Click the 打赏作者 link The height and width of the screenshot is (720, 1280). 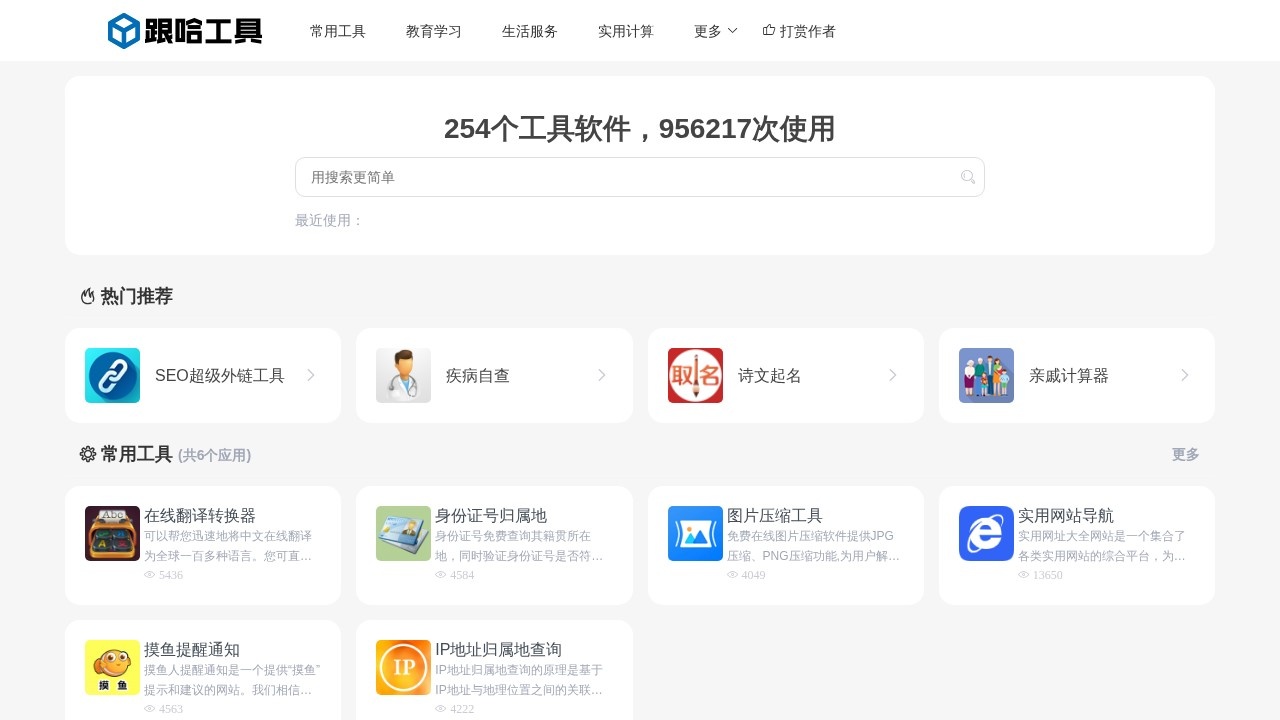tap(799, 31)
